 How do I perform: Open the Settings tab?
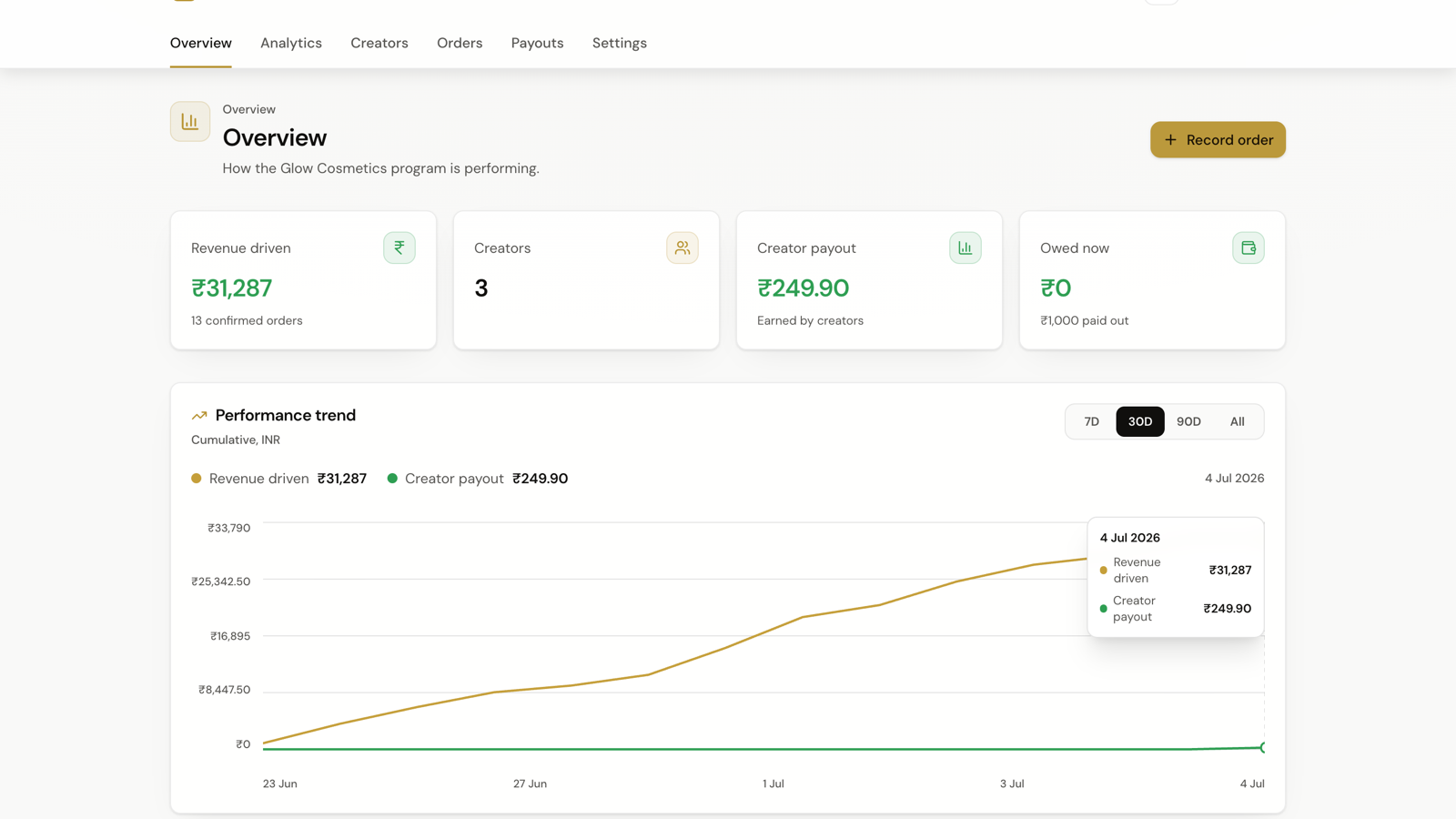click(620, 43)
